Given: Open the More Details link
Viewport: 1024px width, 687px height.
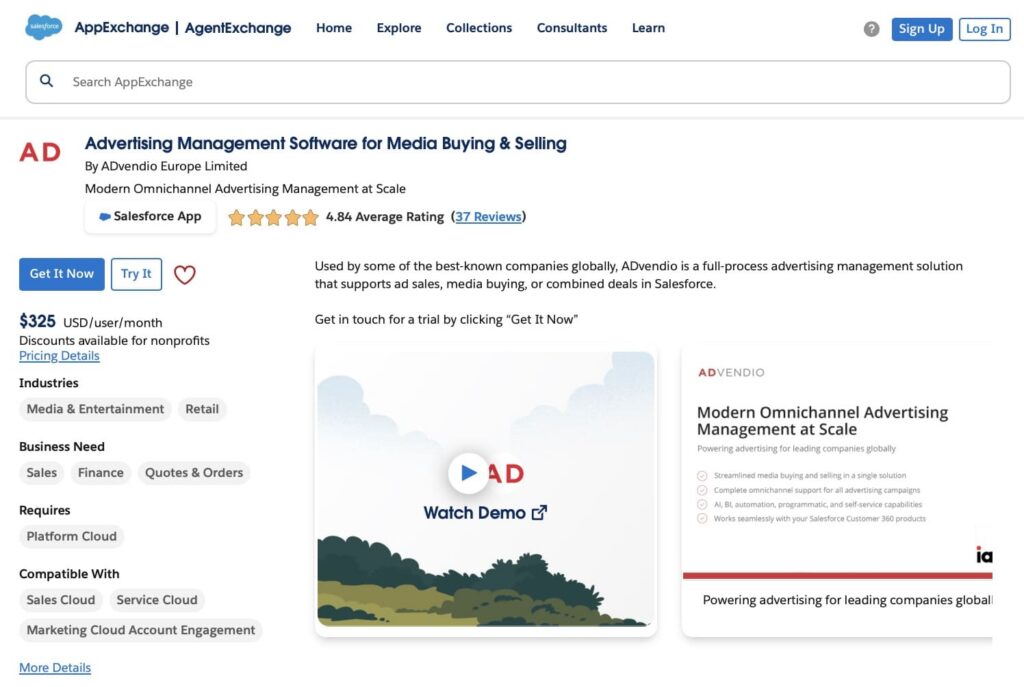Looking at the screenshot, I should pyautogui.click(x=55, y=667).
